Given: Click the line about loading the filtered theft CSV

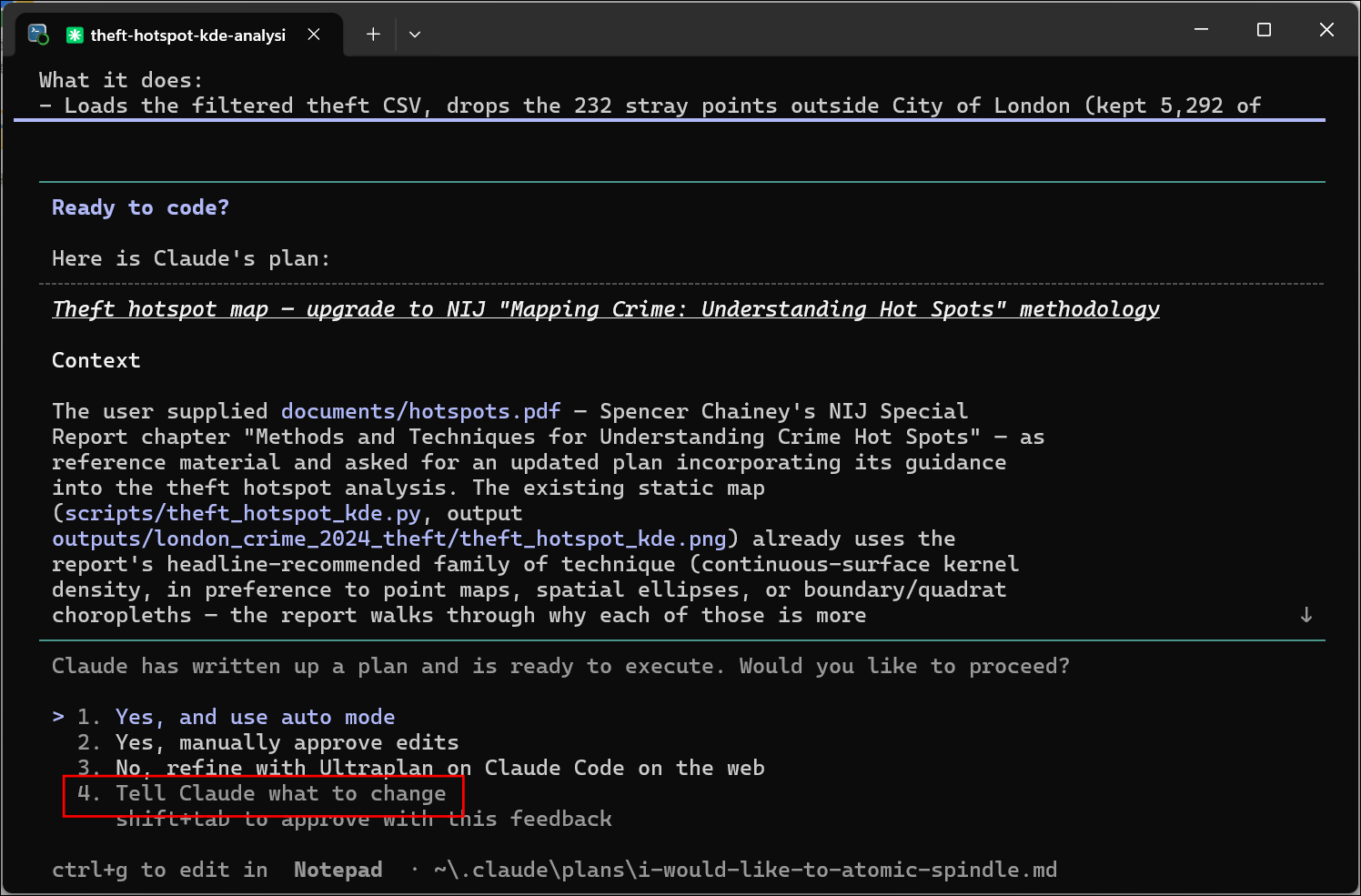Looking at the screenshot, I should (x=650, y=106).
